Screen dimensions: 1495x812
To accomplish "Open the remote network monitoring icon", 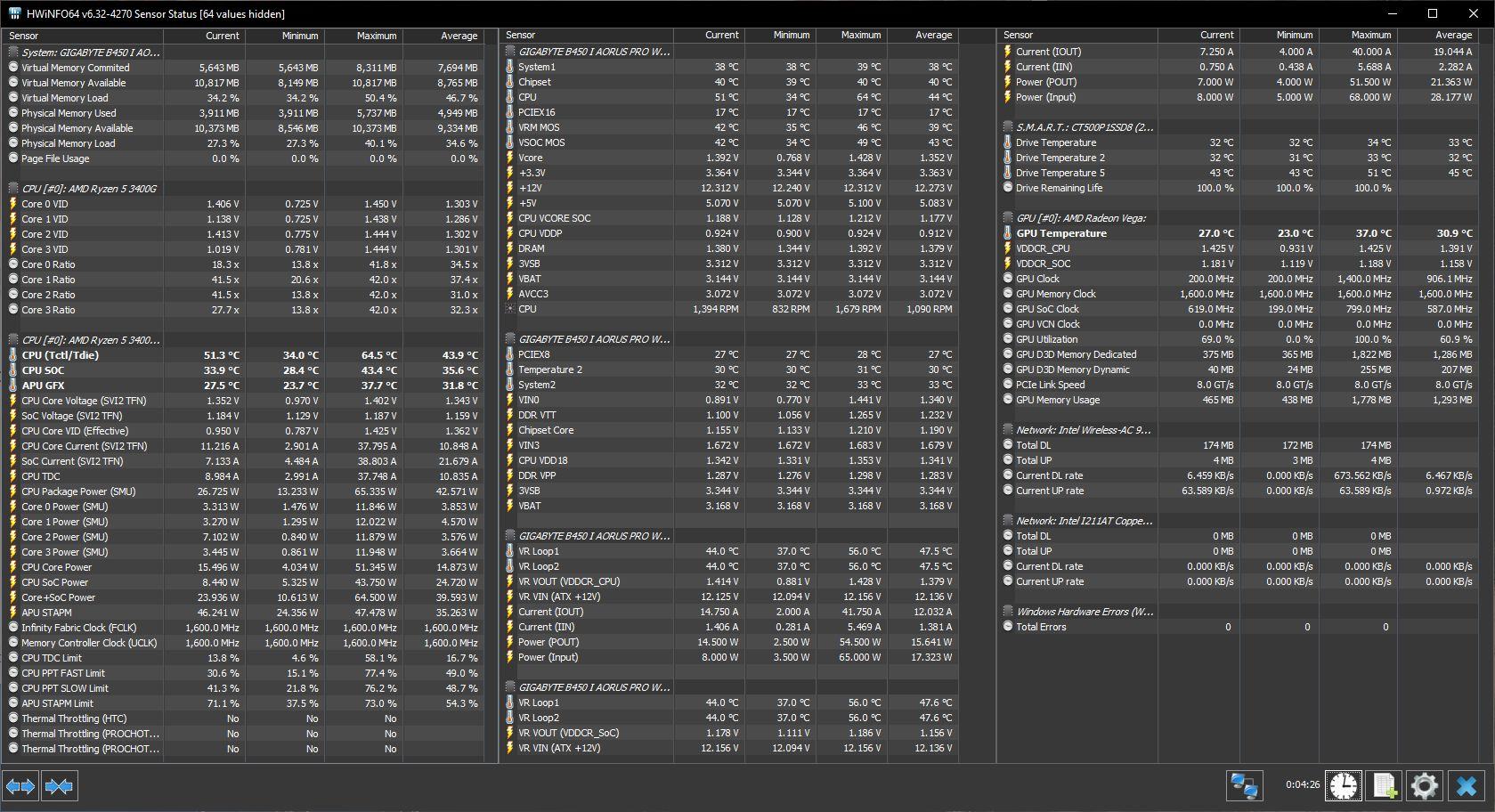I will click(1244, 785).
